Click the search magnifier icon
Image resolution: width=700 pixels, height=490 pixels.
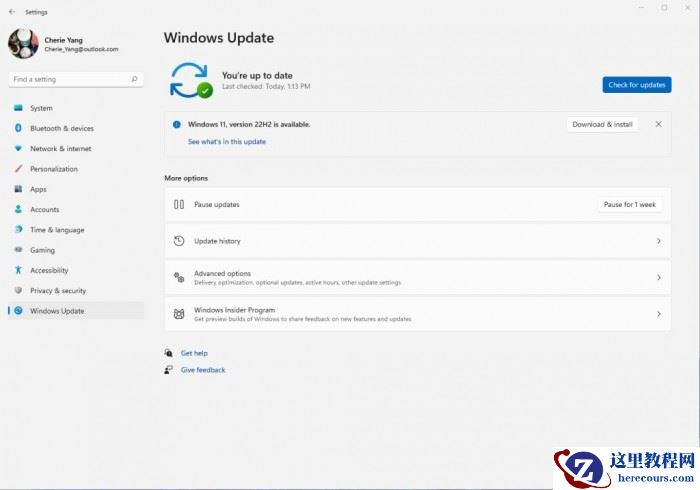(x=134, y=79)
